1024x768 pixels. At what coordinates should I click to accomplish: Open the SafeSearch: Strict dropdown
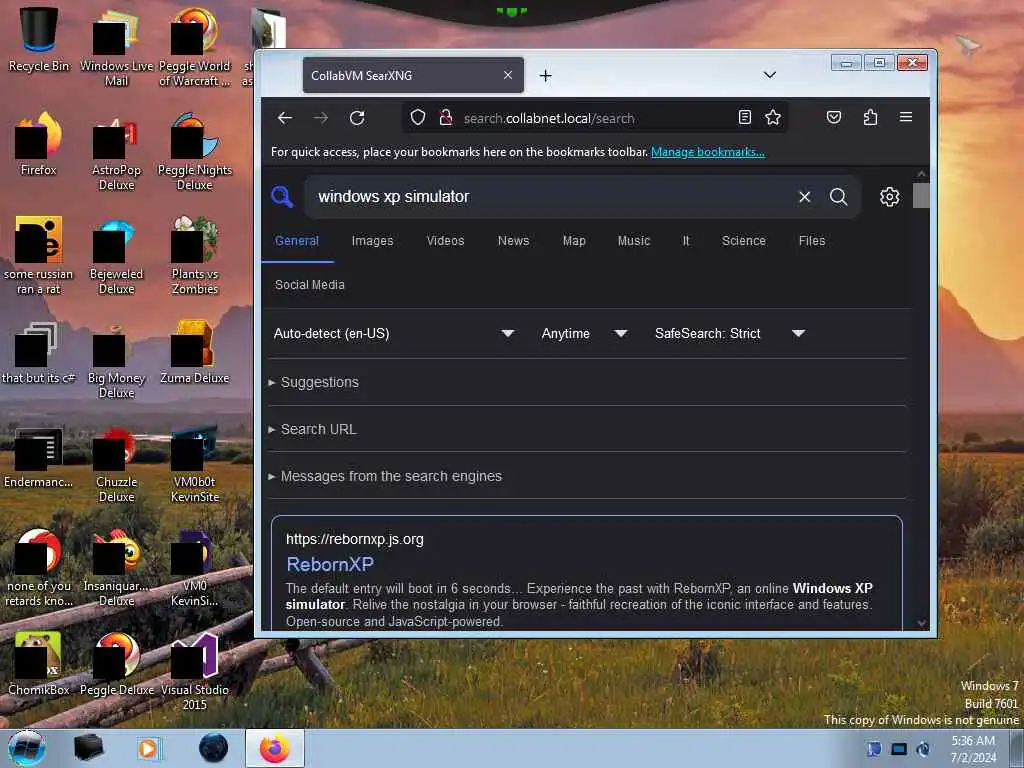pos(729,334)
